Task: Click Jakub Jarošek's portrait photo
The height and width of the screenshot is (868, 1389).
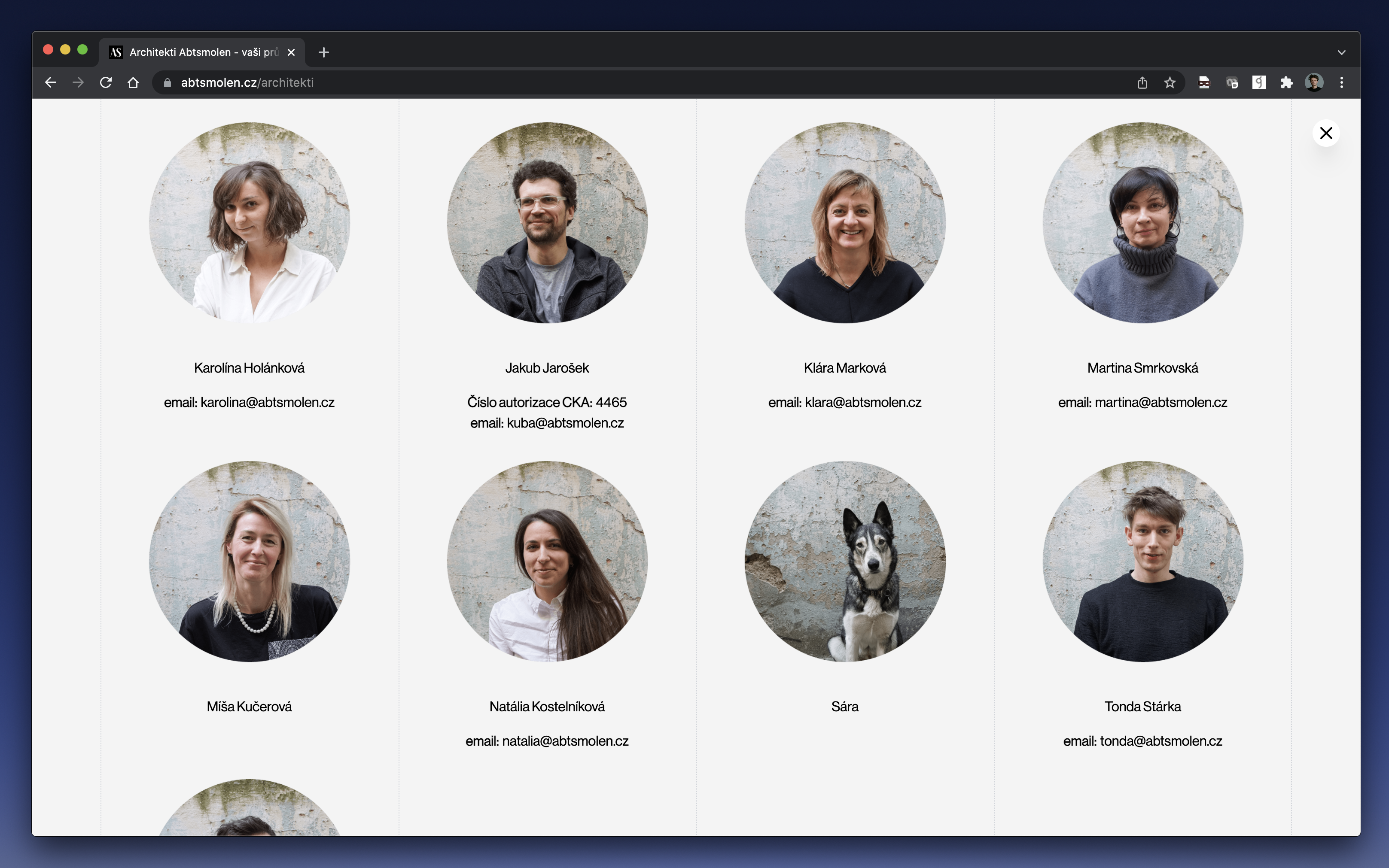Action: pos(547,223)
